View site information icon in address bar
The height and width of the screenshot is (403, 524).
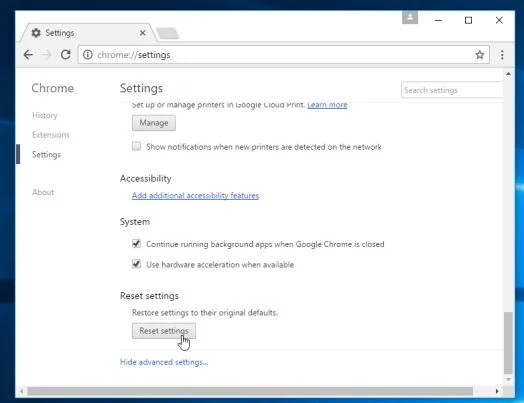[x=88, y=54]
